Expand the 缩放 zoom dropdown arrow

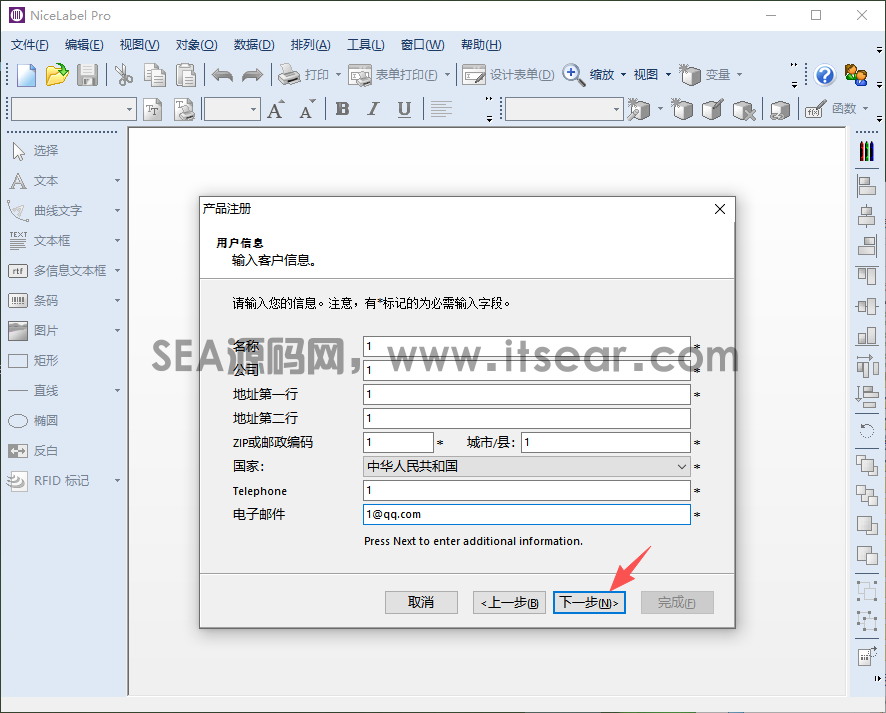coord(624,75)
